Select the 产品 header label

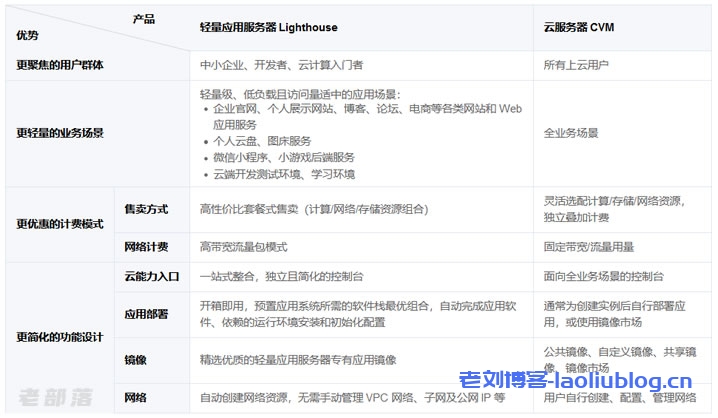pos(144,19)
